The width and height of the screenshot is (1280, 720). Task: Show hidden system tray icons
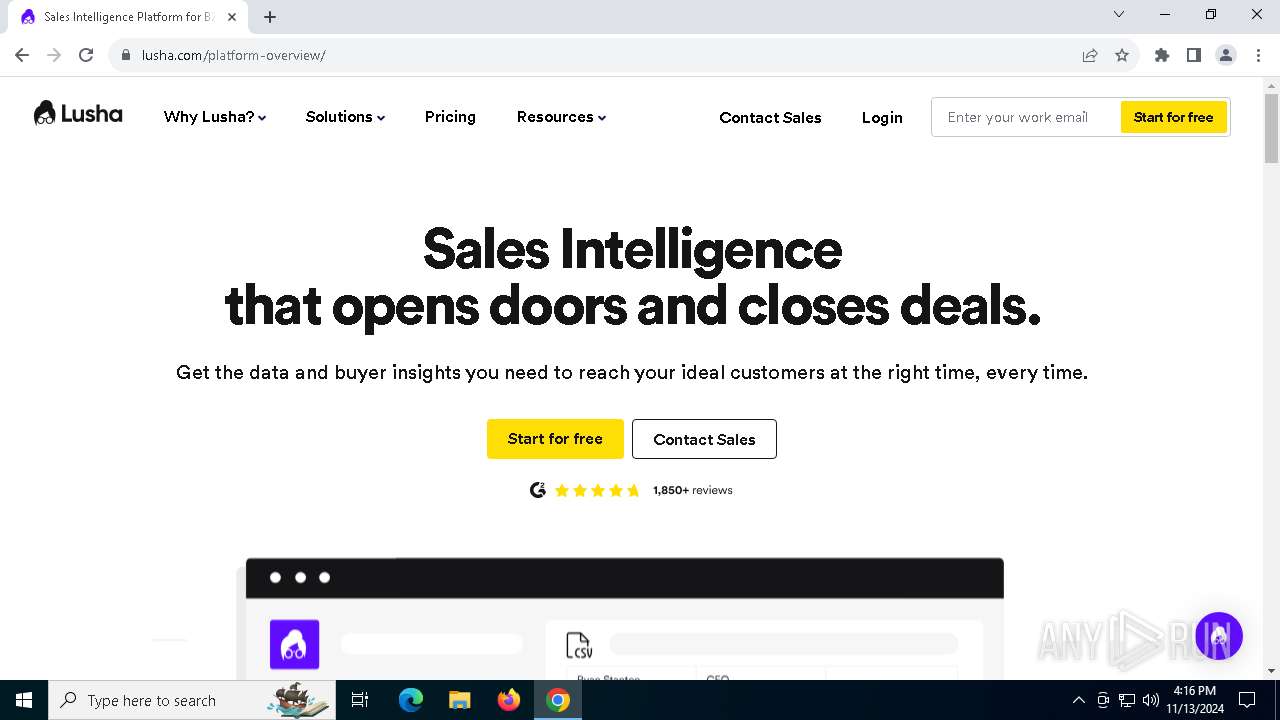[1078, 700]
